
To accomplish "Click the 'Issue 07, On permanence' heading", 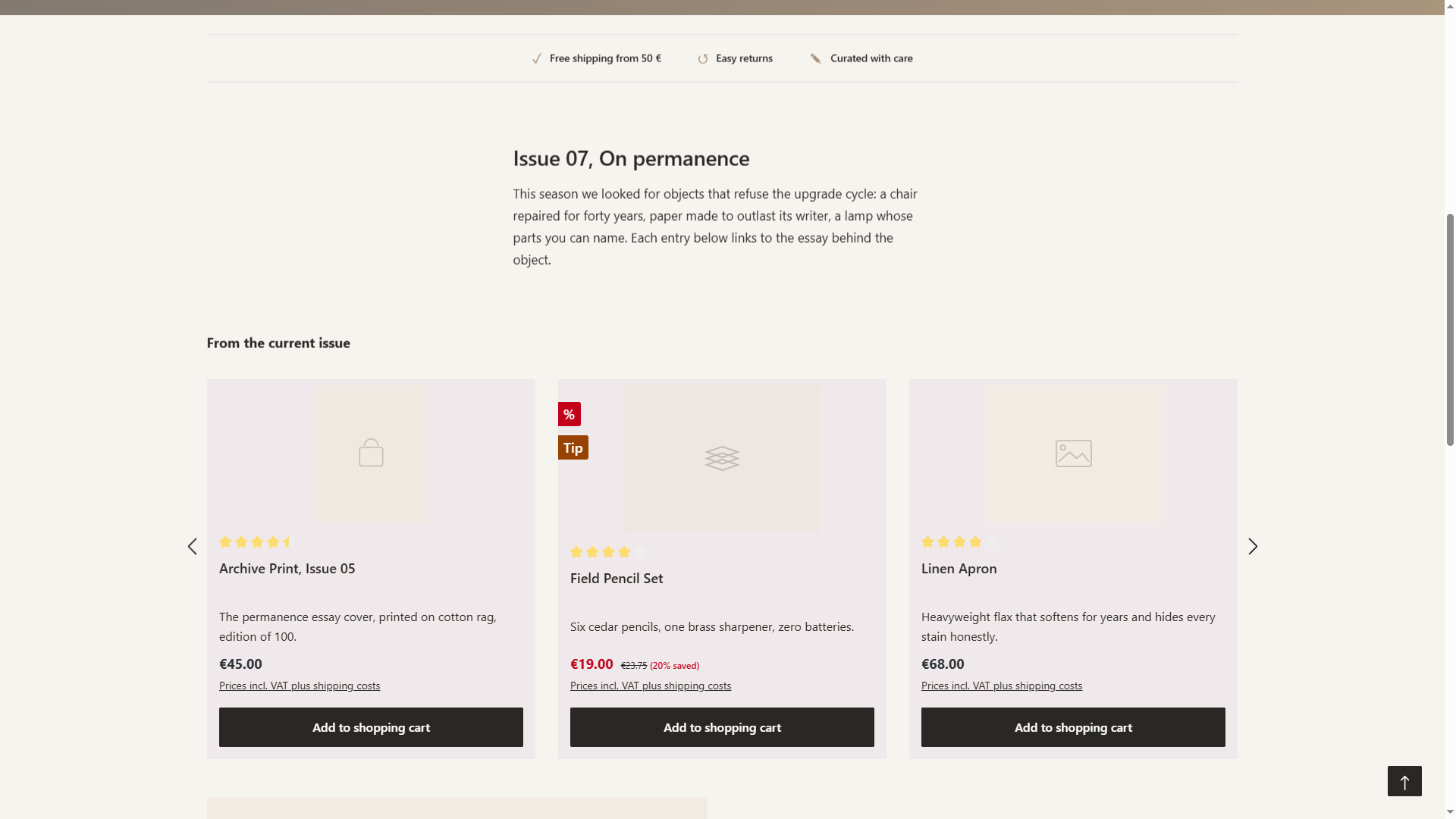I will 631,158.
